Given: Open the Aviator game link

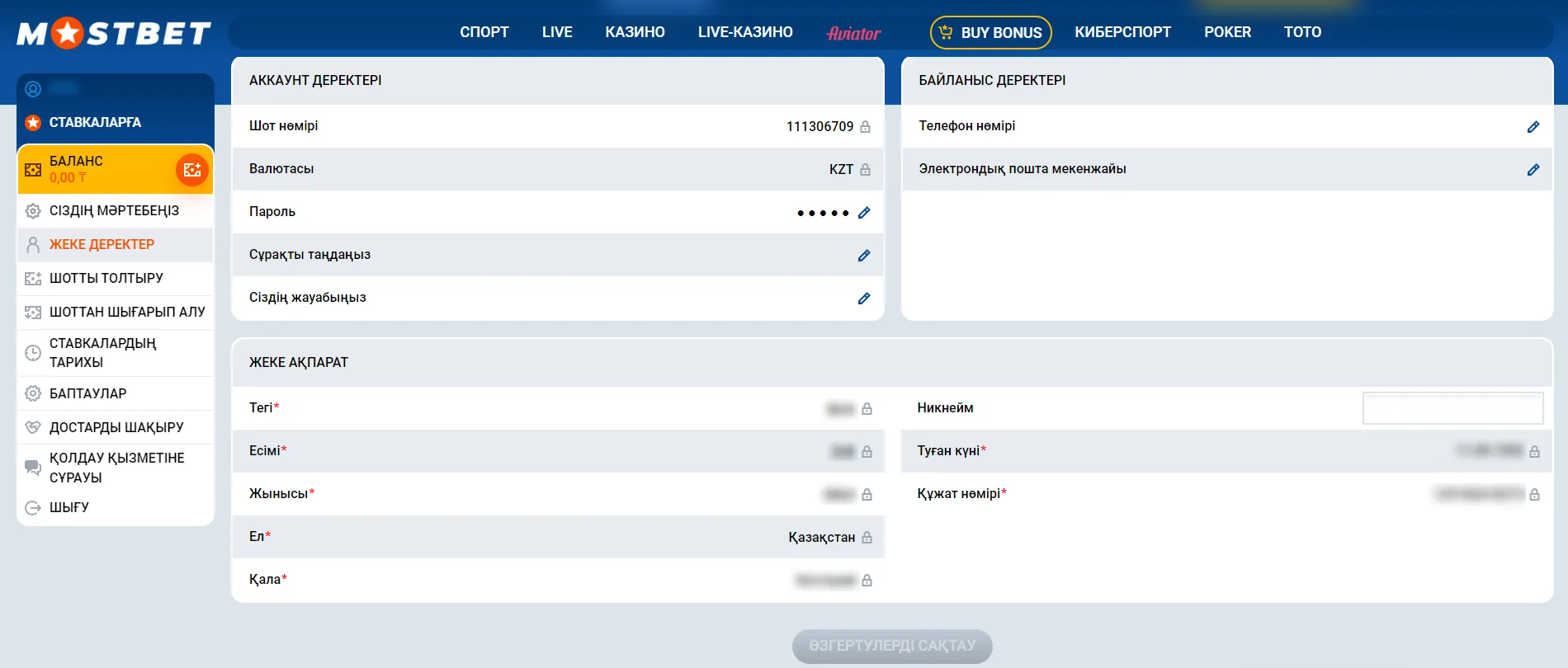Looking at the screenshot, I should [x=854, y=33].
